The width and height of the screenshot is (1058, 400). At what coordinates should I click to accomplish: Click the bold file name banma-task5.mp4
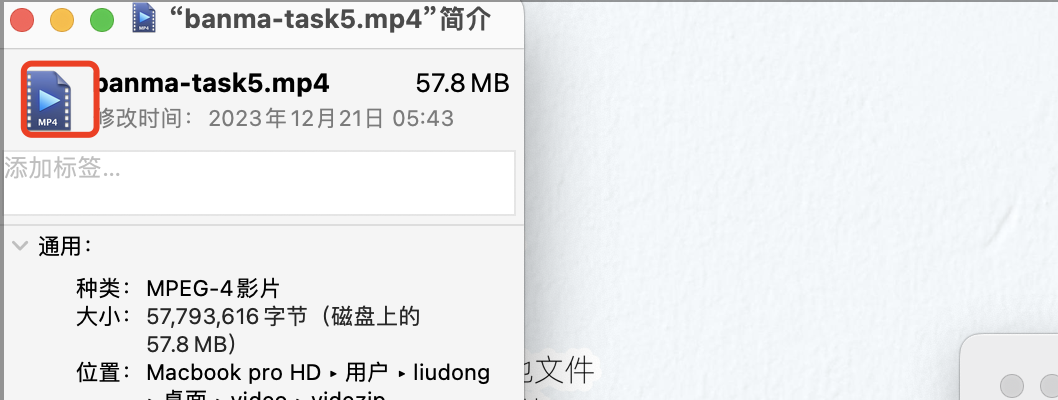coord(211,84)
